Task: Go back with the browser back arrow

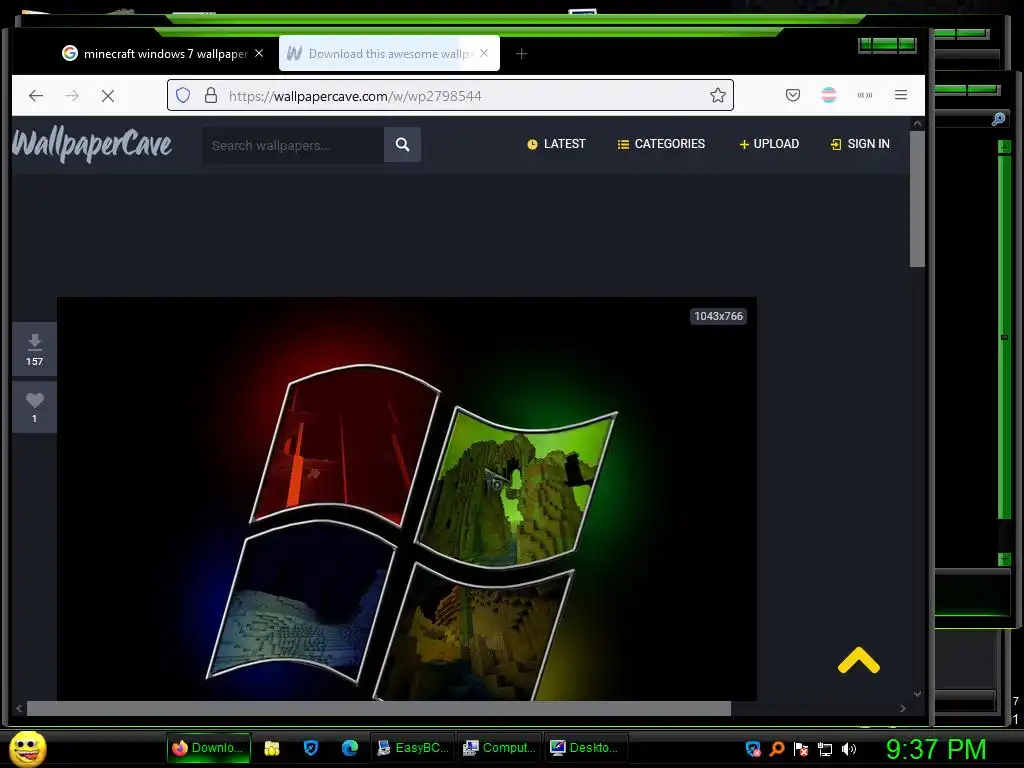Action: pyautogui.click(x=36, y=96)
